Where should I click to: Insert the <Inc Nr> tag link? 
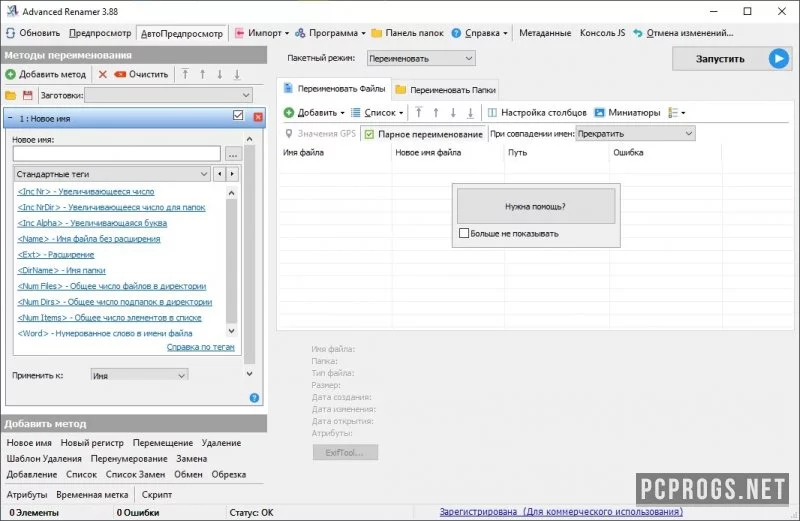pos(86,192)
